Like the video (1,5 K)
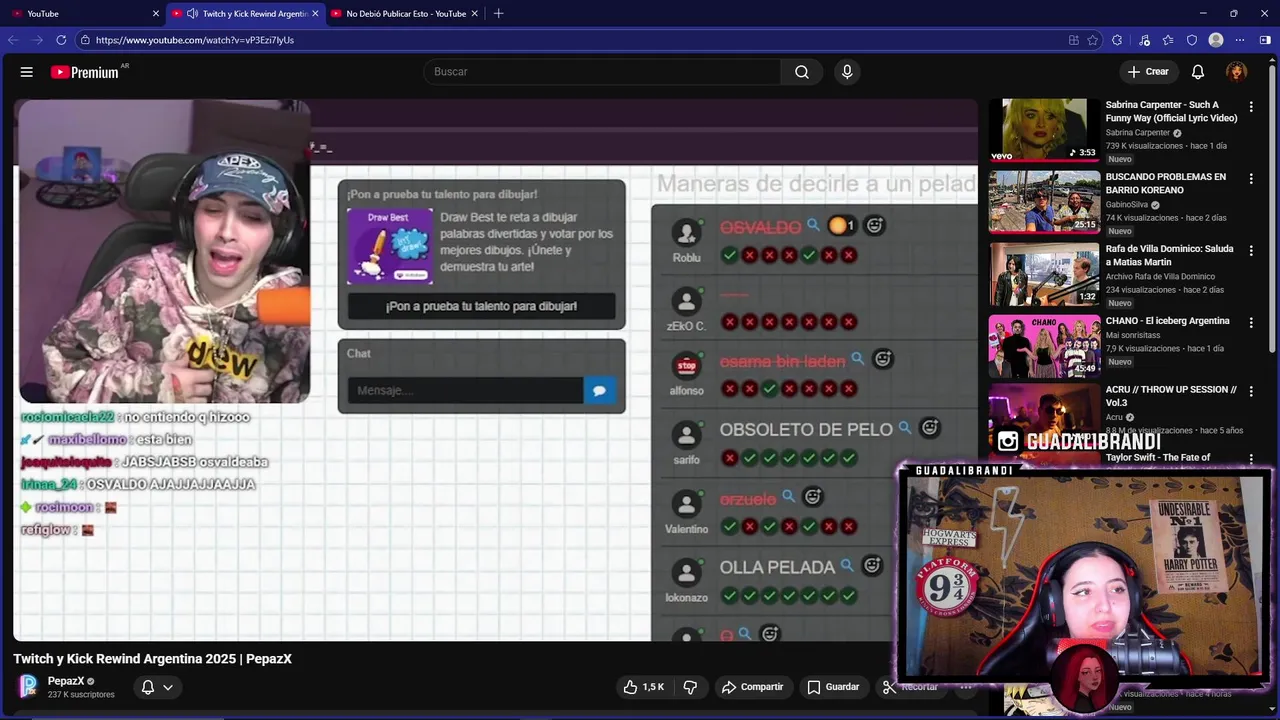This screenshot has height=720, width=1280. pyautogui.click(x=642, y=687)
